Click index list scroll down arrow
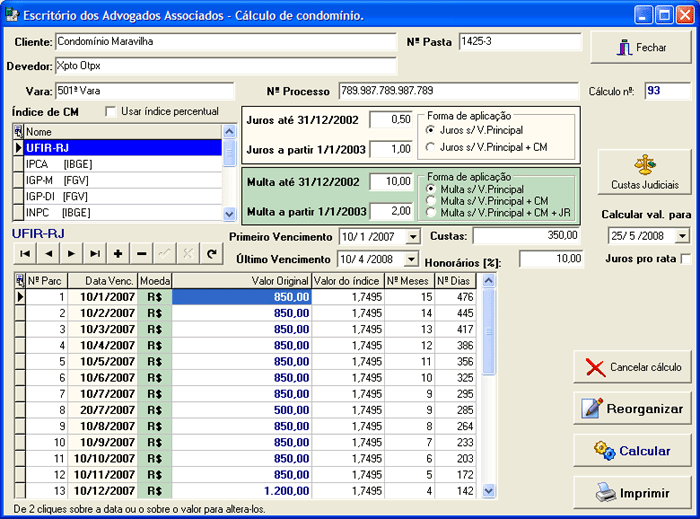 [x=229, y=214]
